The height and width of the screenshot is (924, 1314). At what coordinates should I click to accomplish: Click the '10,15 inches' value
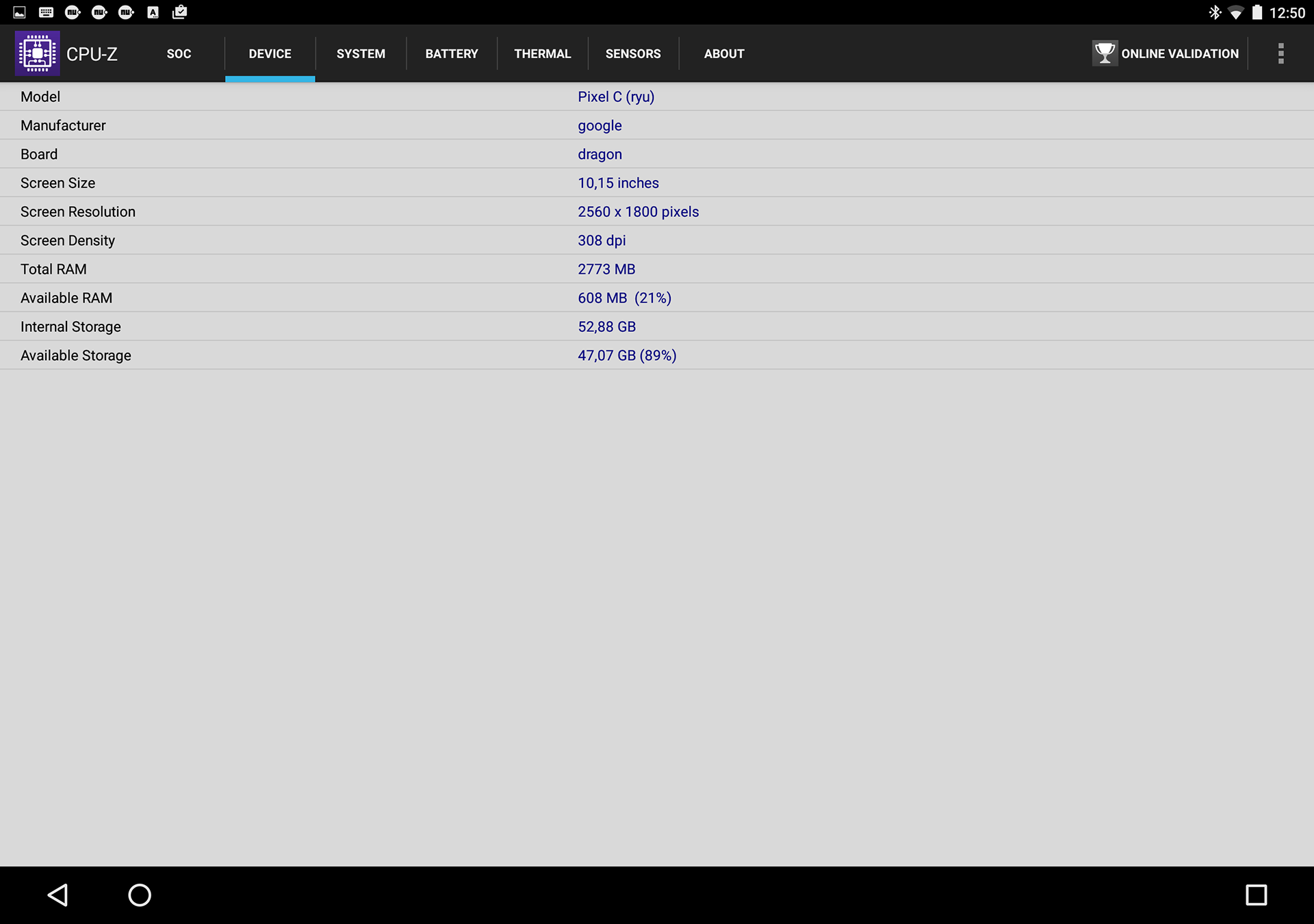click(618, 183)
